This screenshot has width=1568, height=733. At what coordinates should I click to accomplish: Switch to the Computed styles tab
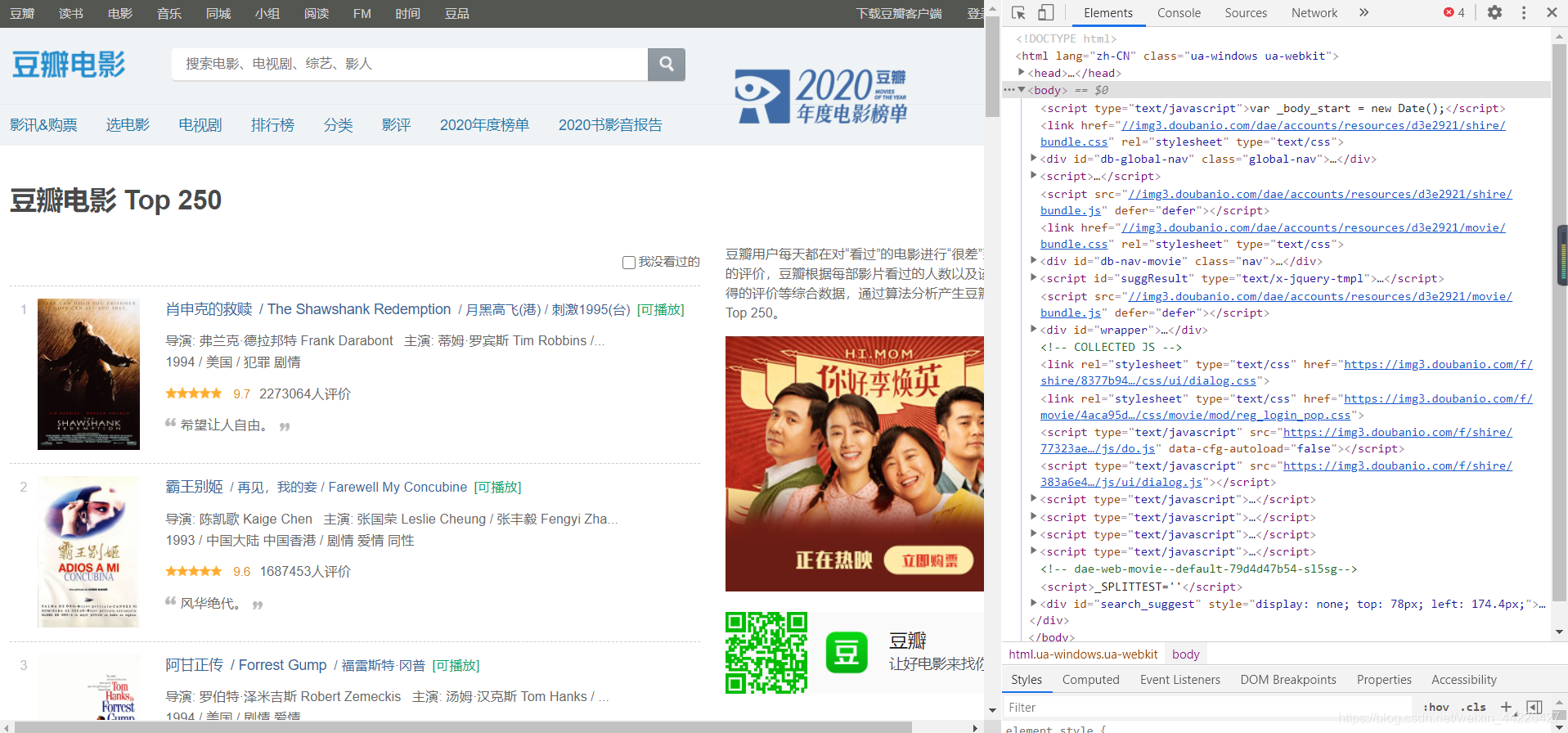click(1090, 680)
